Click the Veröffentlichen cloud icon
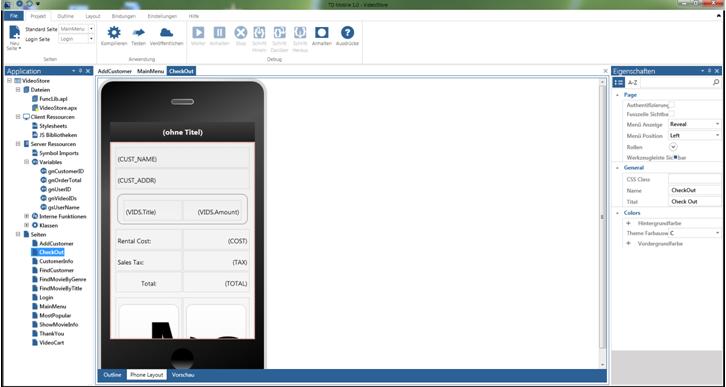Image resolution: width=726 pixels, height=387 pixels. [x=166, y=32]
